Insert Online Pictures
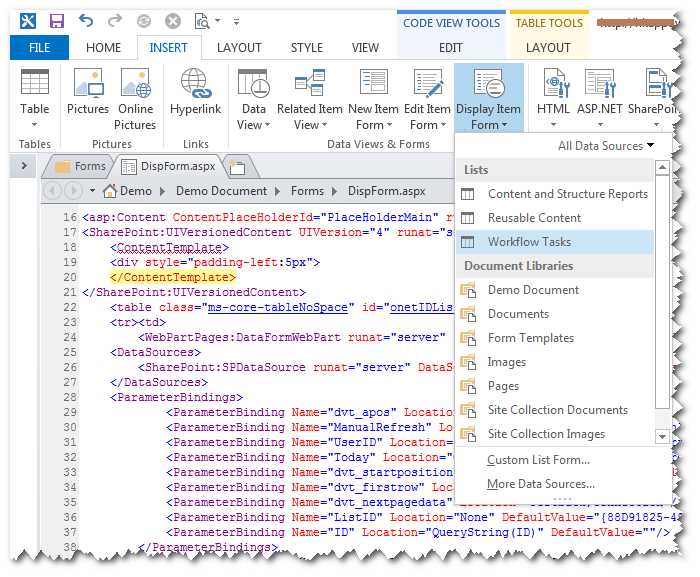The image size is (700, 577). (x=135, y=99)
